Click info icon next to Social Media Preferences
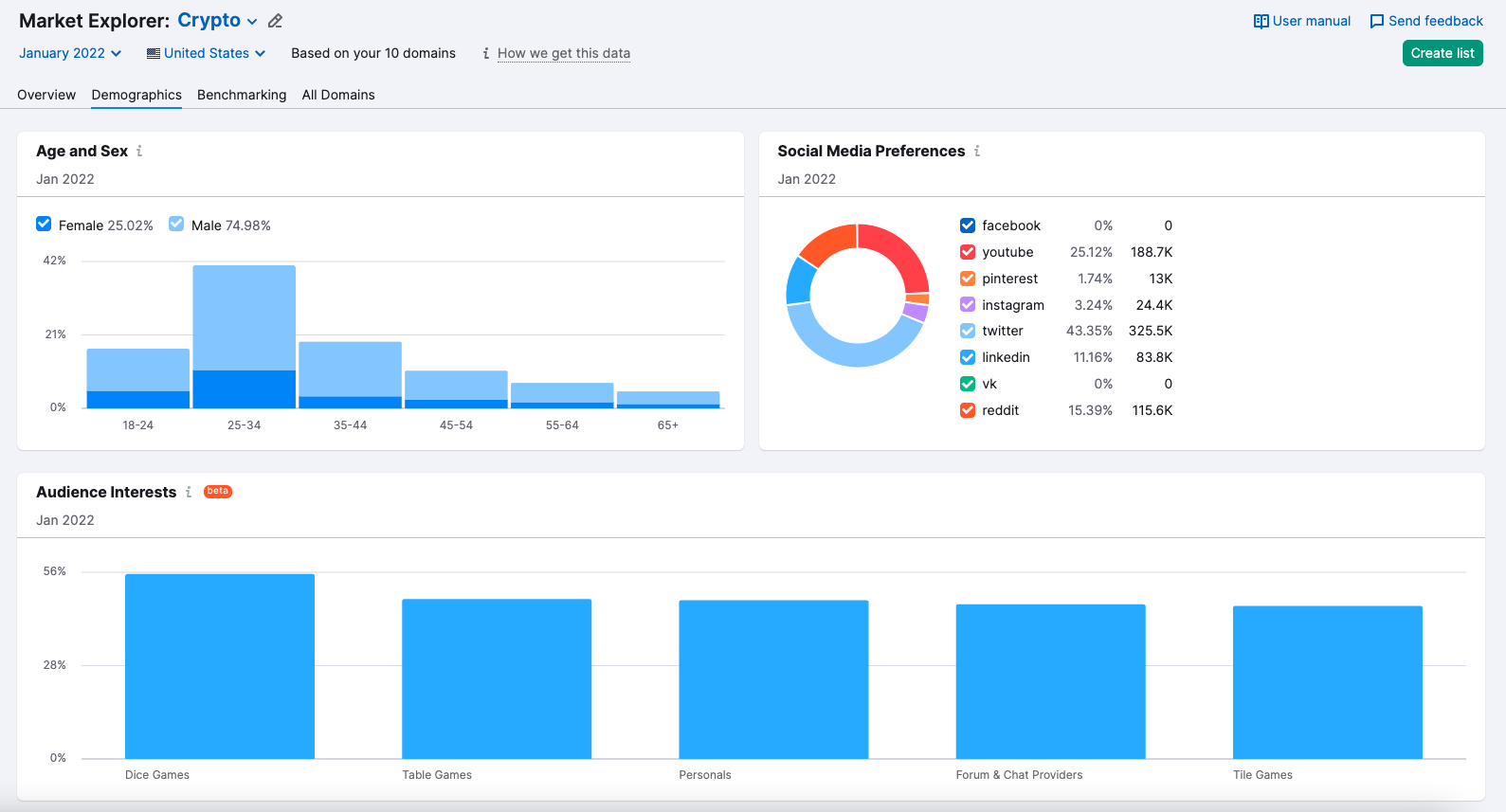The image size is (1506, 812). pyautogui.click(x=977, y=151)
